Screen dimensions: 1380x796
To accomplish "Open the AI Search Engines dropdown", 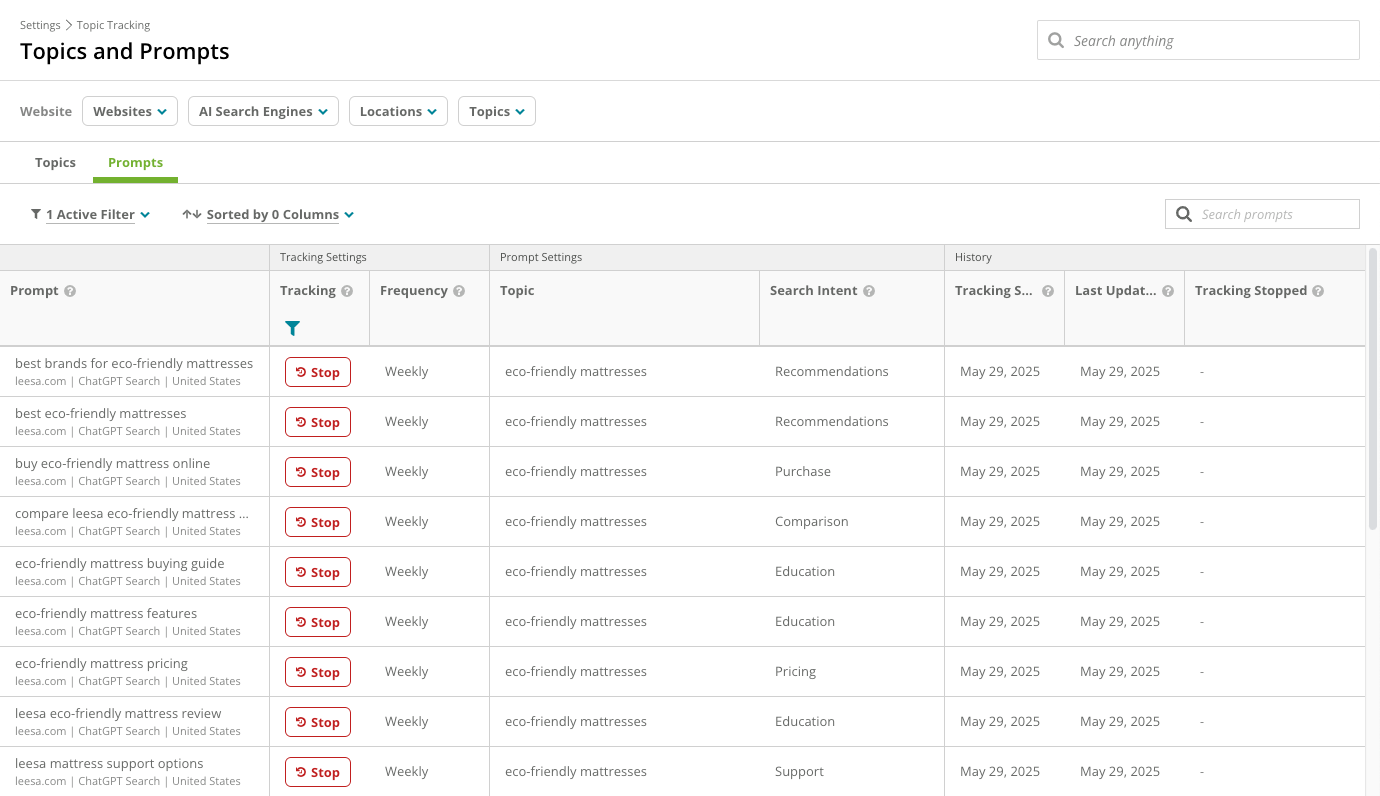I will pyautogui.click(x=263, y=111).
